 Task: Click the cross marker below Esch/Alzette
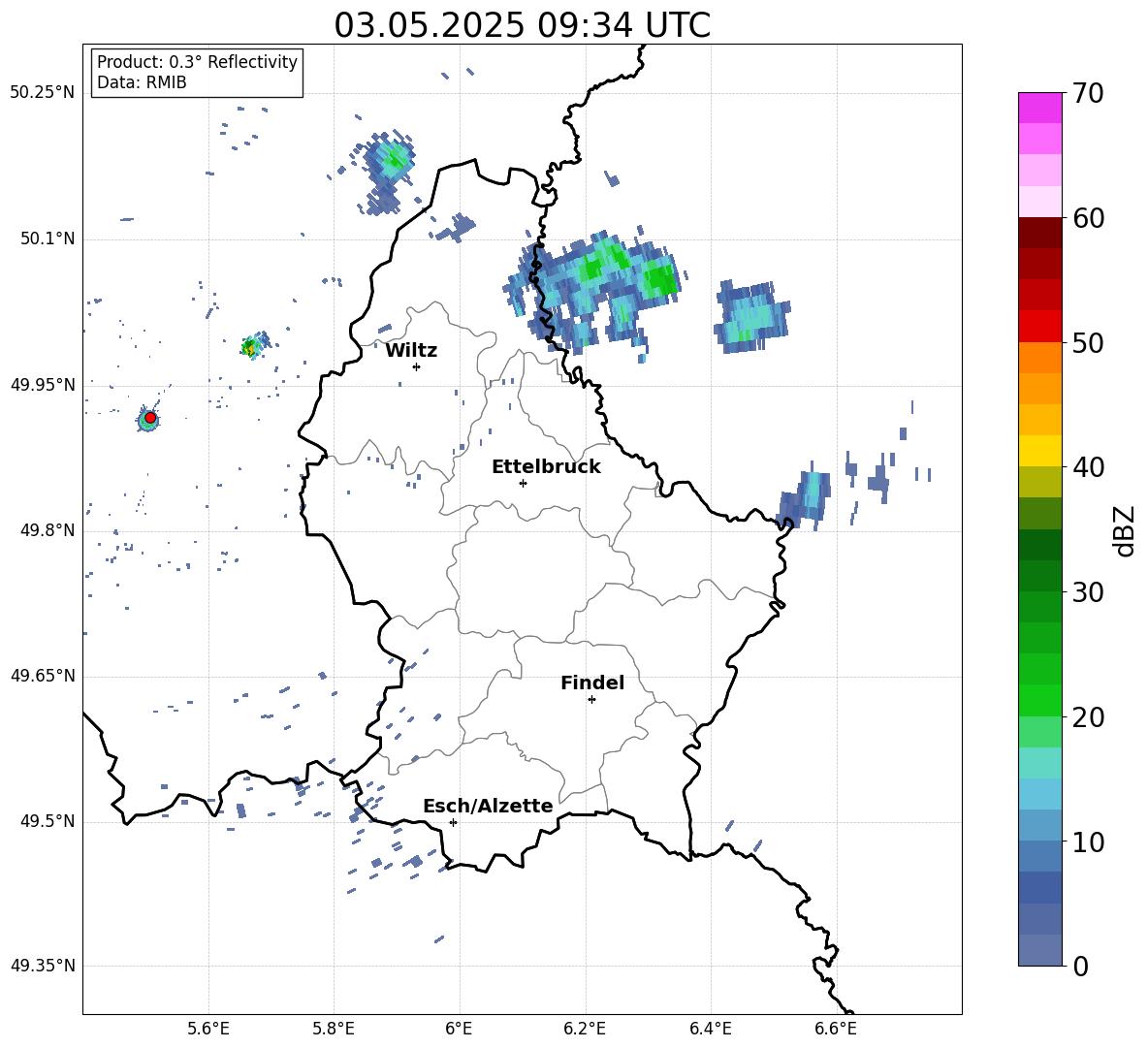453,822
